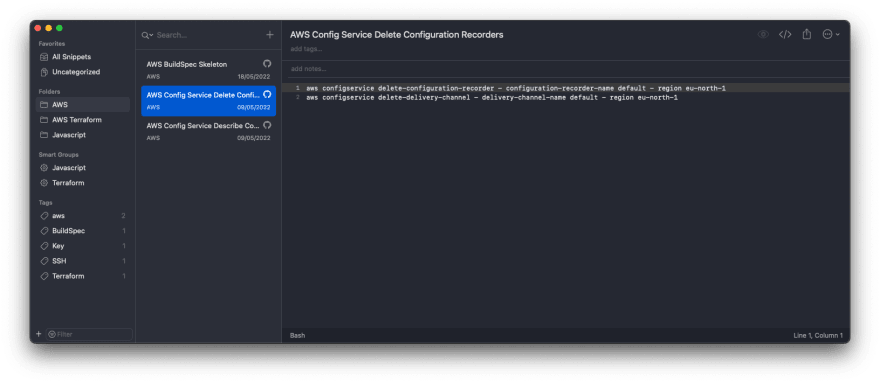Open the AWS BuildSpec Skeleton snippet

pos(208,70)
